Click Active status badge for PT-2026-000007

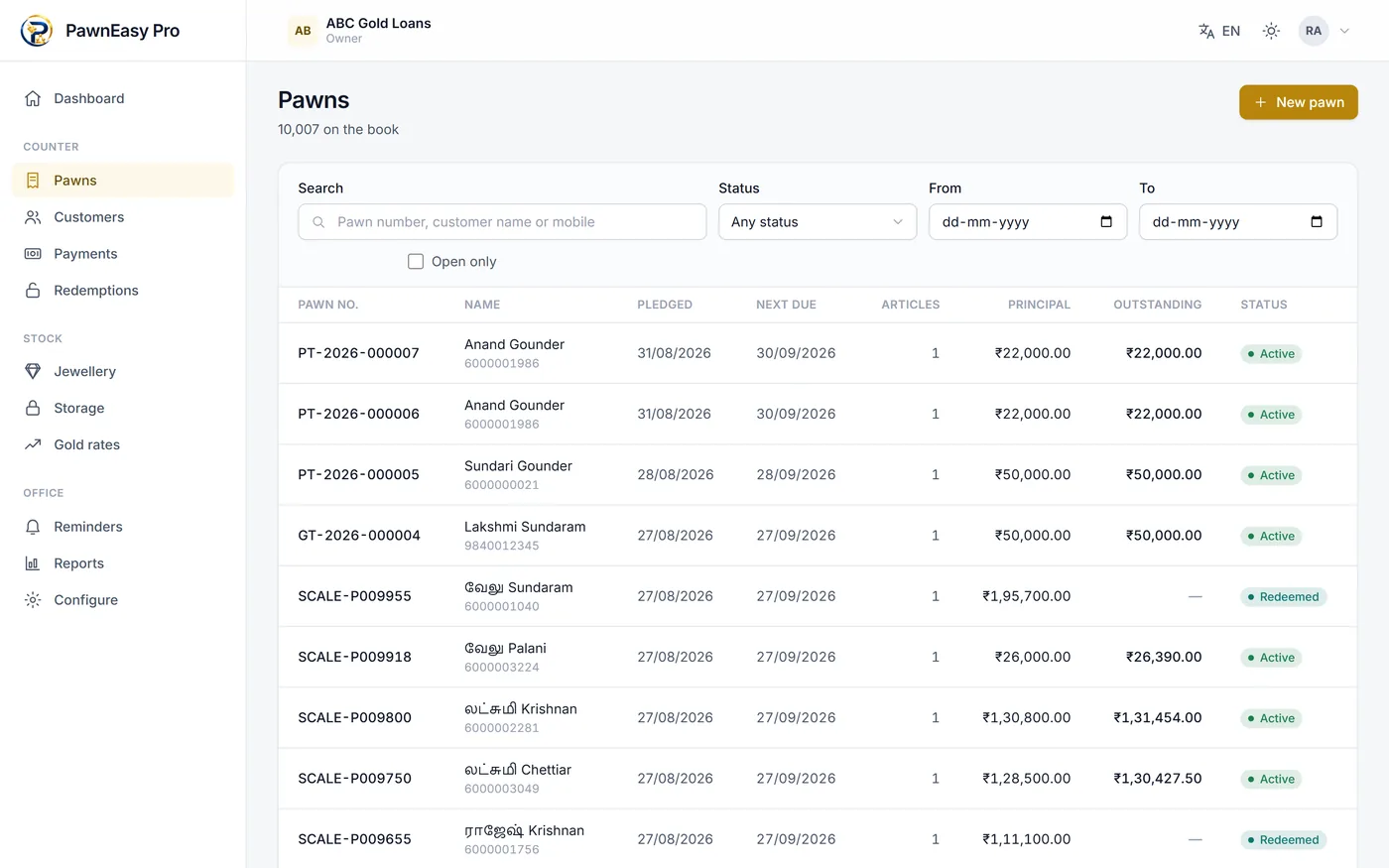[1271, 353]
